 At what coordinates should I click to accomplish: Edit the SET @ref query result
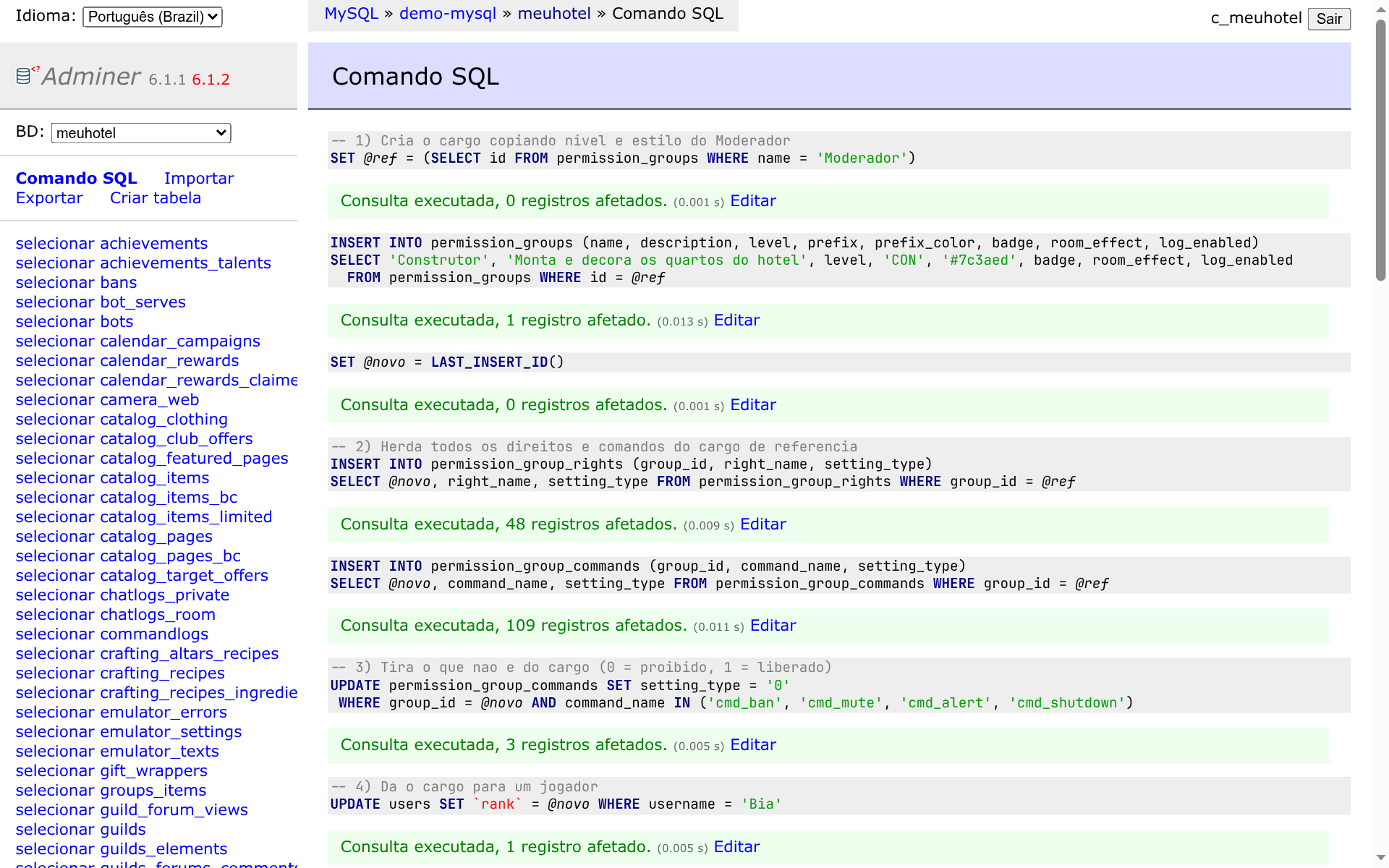753,201
